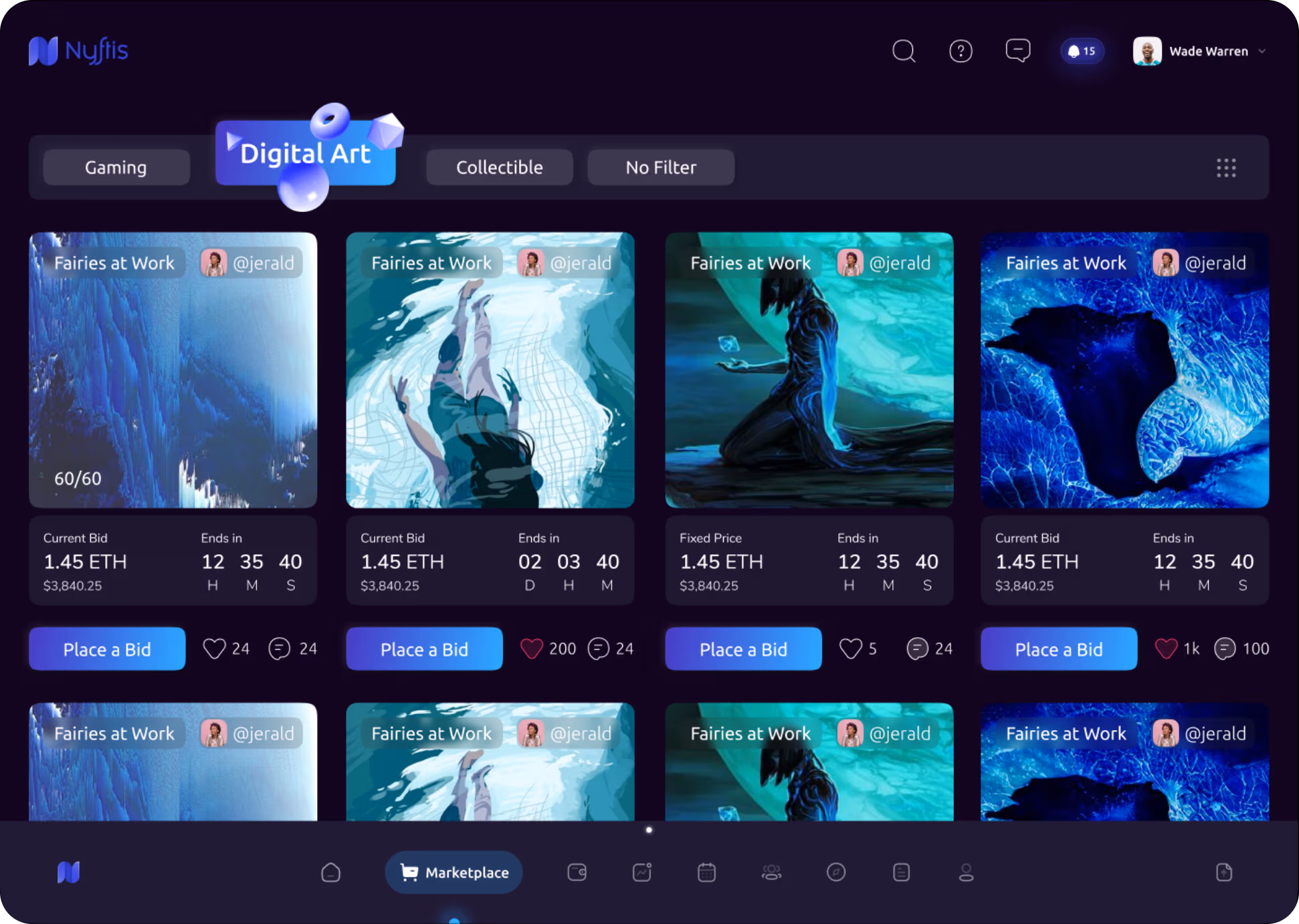Select the Gaming filter tab

[116, 167]
